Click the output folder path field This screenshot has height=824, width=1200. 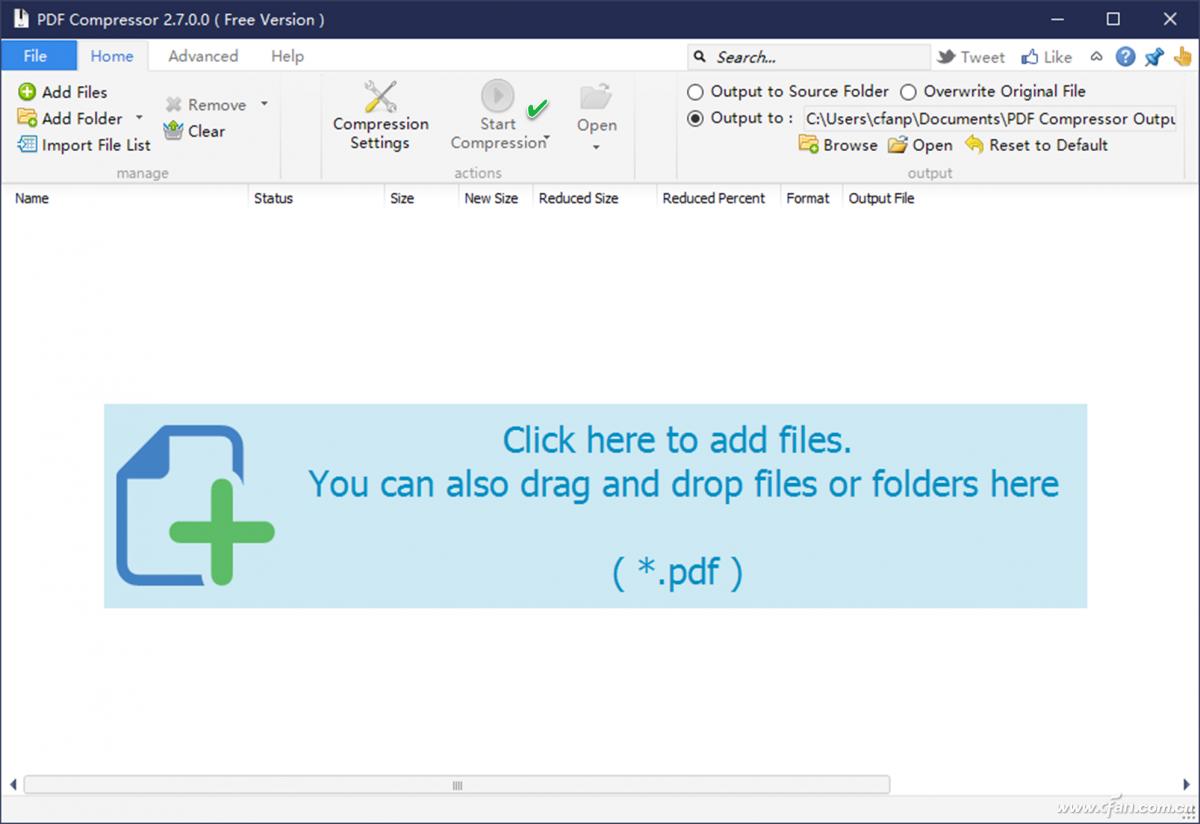click(x=989, y=119)
